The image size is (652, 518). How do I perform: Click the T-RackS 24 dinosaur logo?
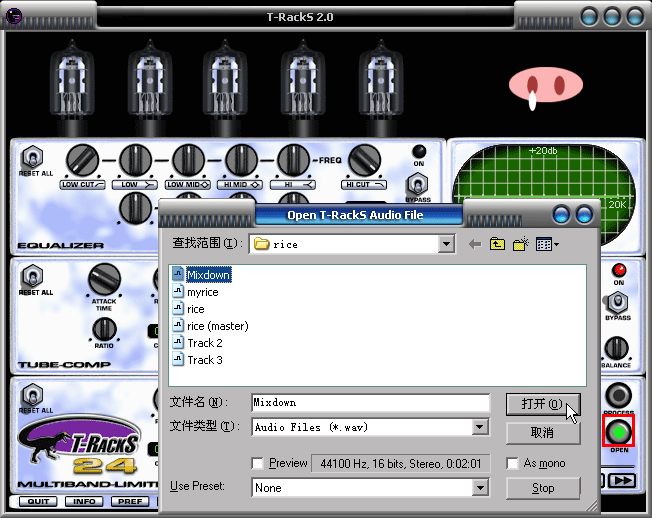point(79,445)
